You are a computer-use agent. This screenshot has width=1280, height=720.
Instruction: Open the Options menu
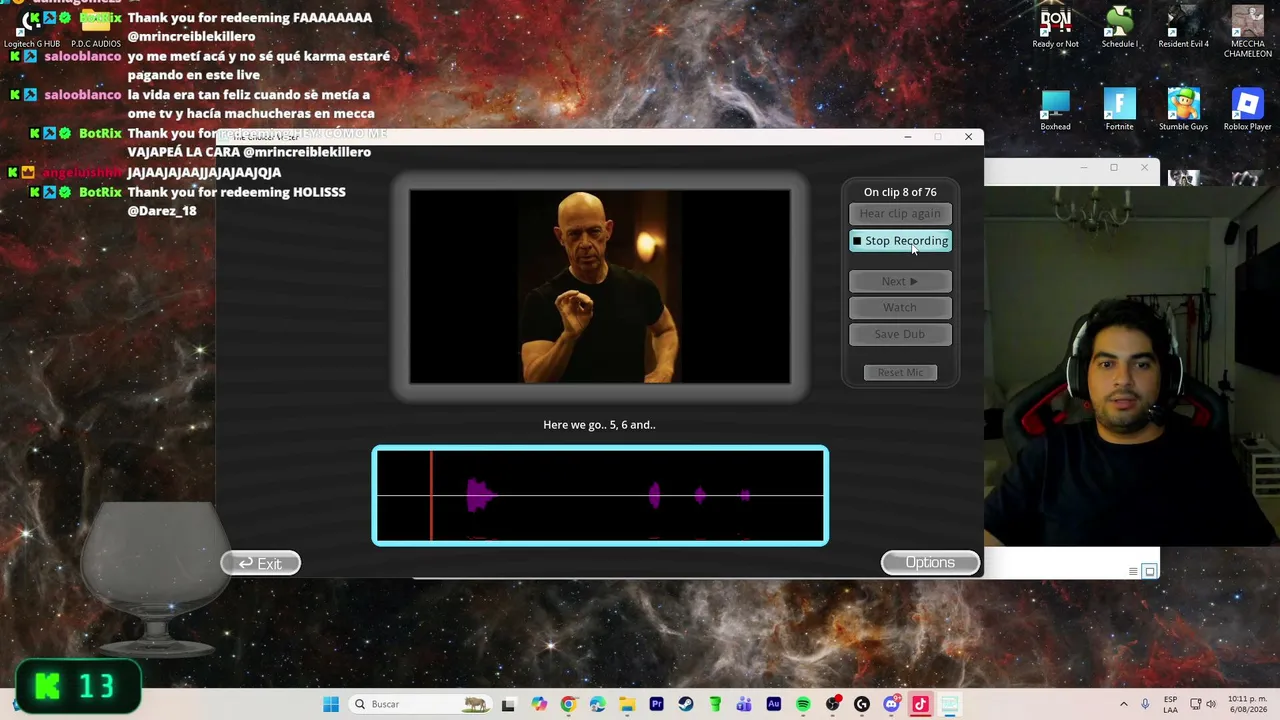(x=930, y=563)
